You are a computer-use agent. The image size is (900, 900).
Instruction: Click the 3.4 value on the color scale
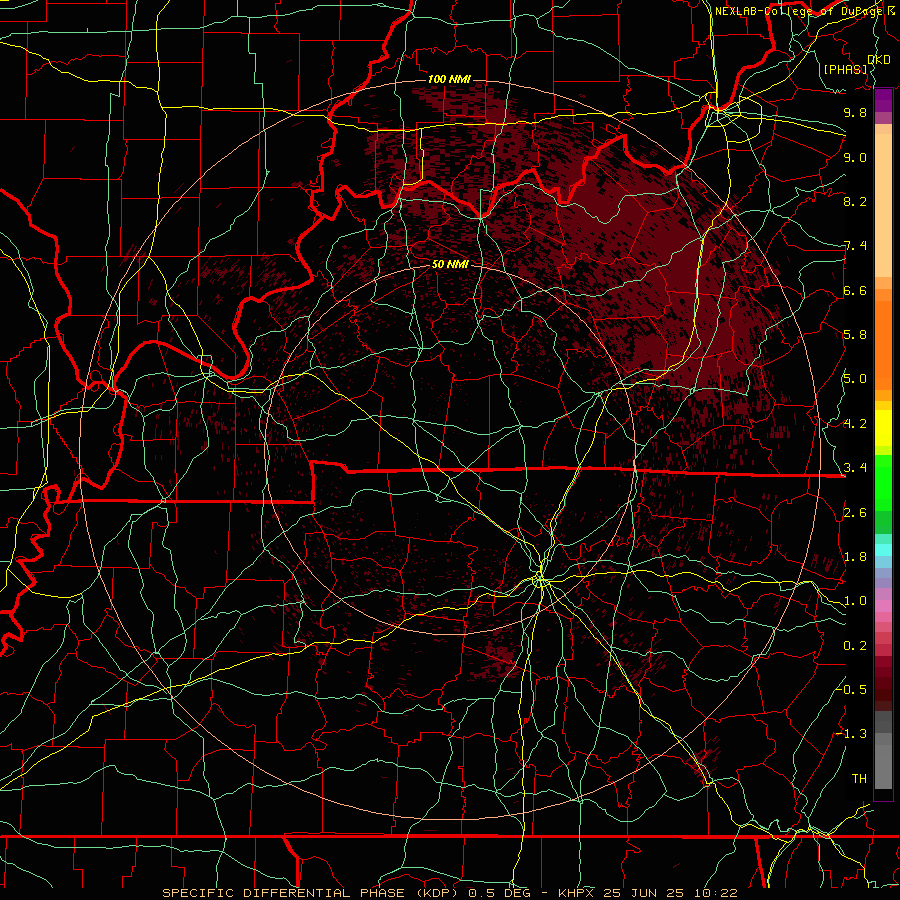point(855,468)
